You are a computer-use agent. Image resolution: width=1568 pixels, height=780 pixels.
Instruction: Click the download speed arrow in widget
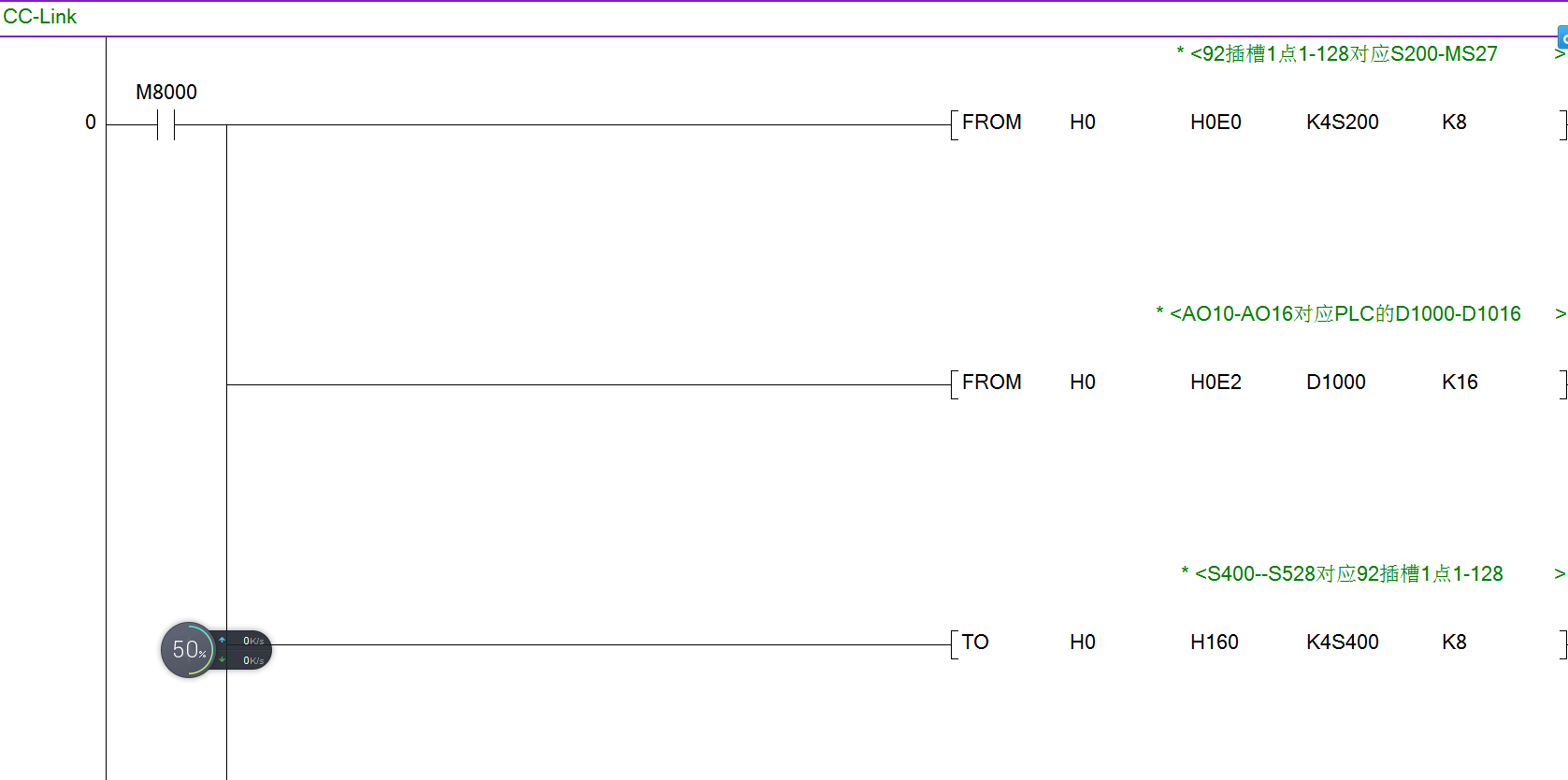point(223,660)
